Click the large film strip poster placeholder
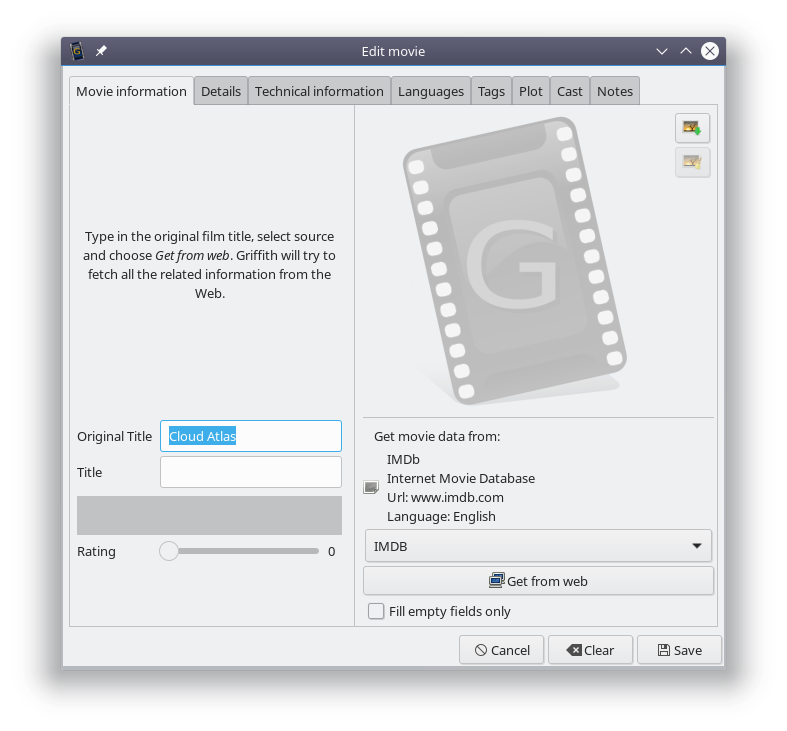Viewport: 787px width, 731px height. (515, 260)
